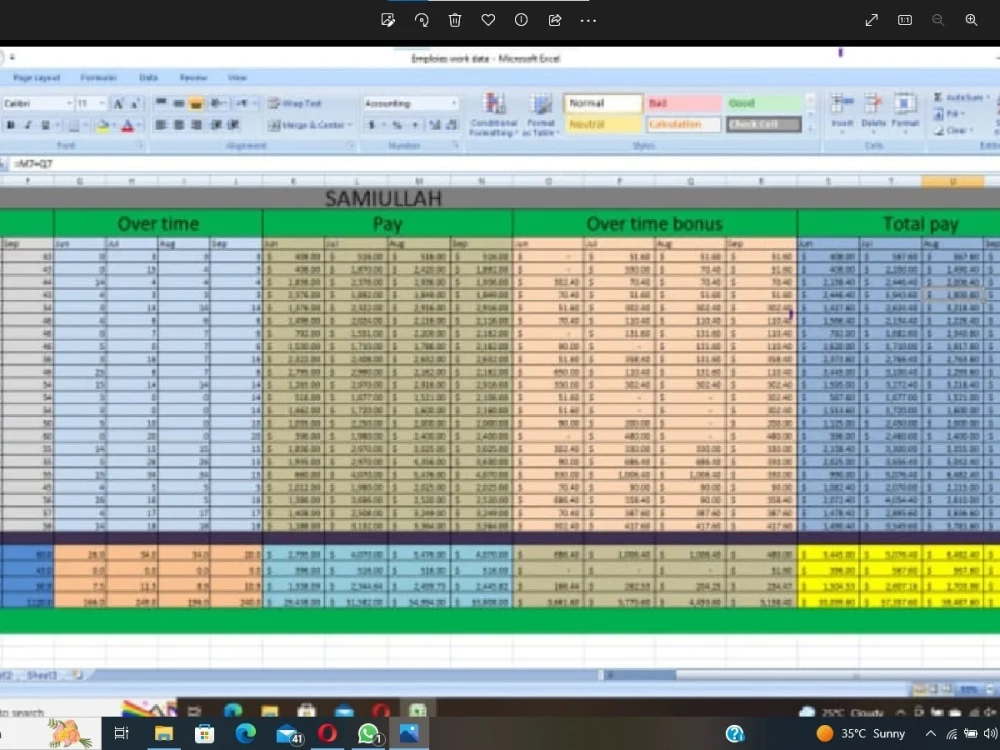This screenshot has height=750, width=1000.
Task: Toggle Wrap Text on selected cells
Action: pyautogui.click(x=290, y=102)
